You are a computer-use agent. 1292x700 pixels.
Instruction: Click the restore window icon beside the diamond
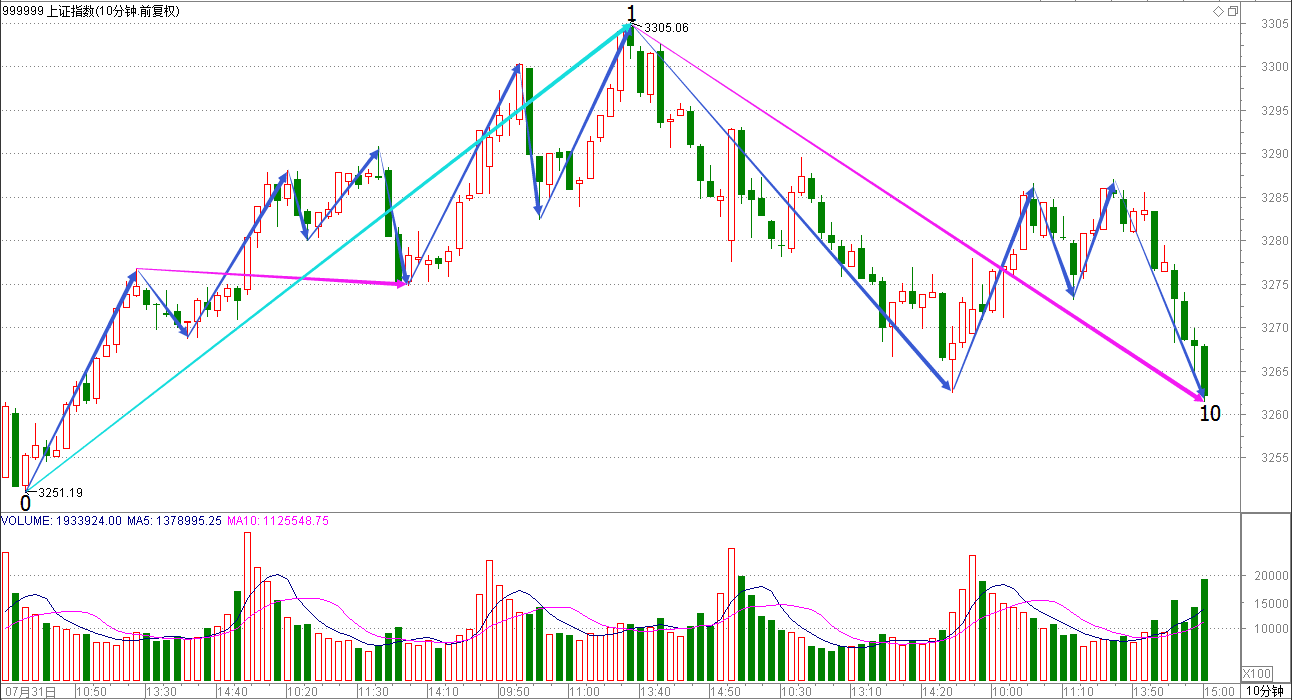(x=1232, y=11)
